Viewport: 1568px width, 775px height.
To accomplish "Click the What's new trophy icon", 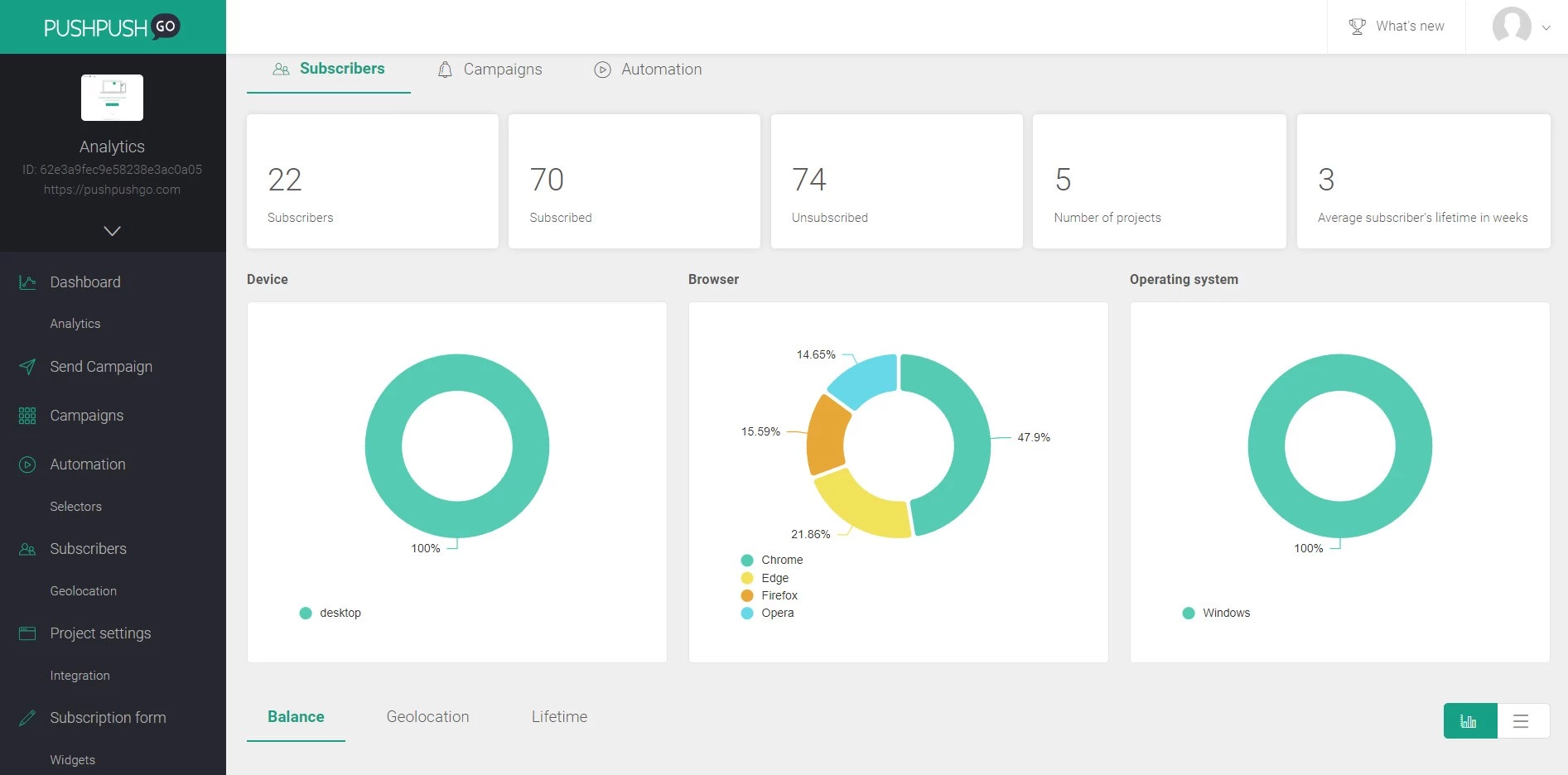I will point(1357,26).
